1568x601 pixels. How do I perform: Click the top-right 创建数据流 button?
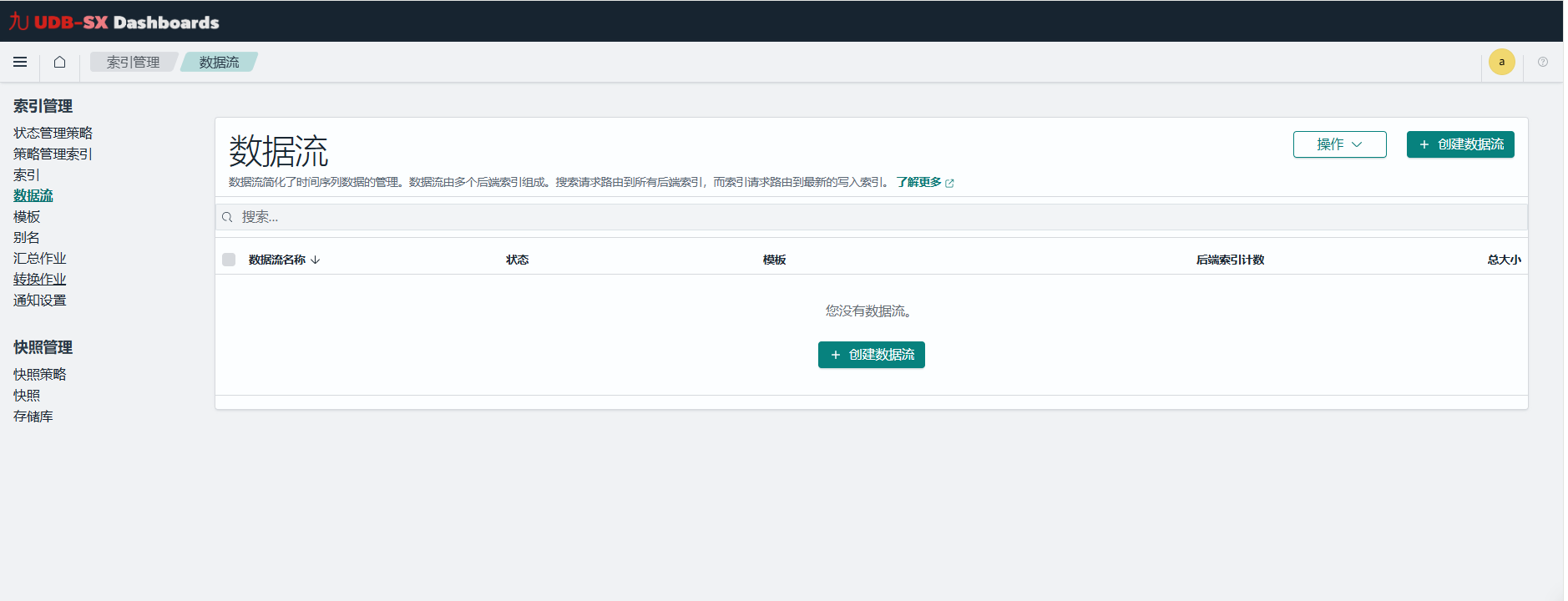tap(1459, 144)
